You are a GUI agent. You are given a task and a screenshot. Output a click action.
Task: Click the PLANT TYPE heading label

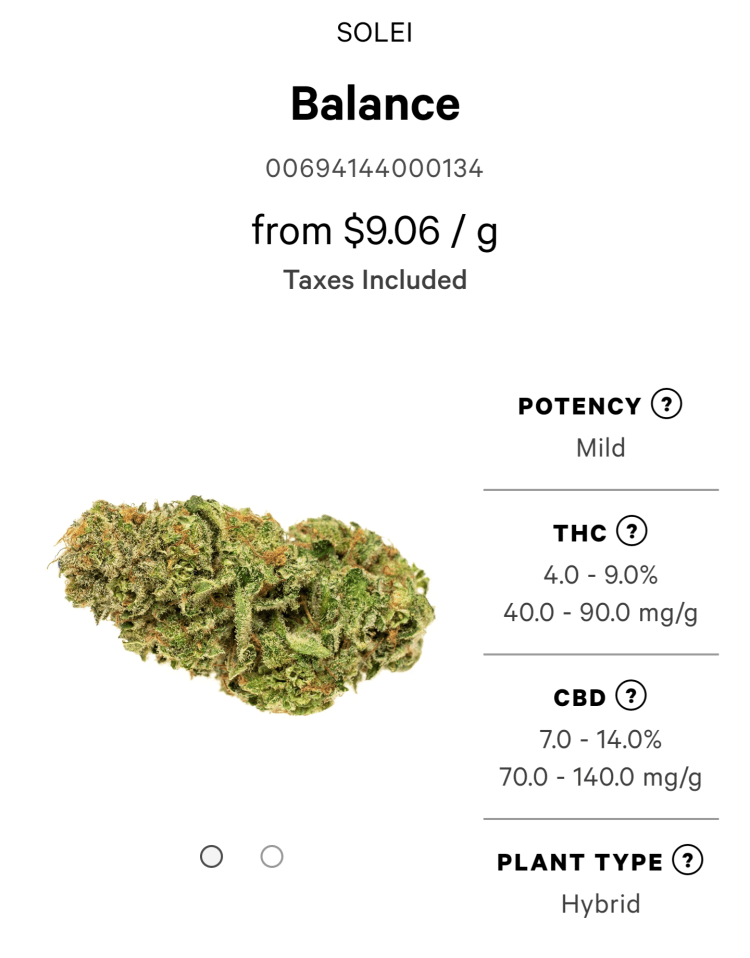point(580,862)
